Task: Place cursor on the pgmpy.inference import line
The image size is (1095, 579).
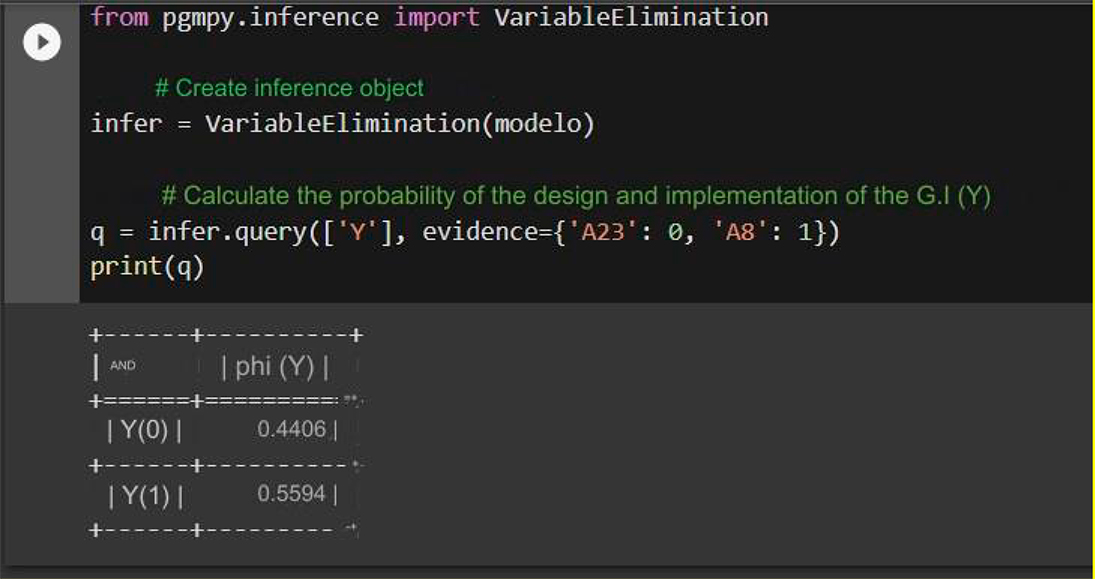Action: point(429,17)
